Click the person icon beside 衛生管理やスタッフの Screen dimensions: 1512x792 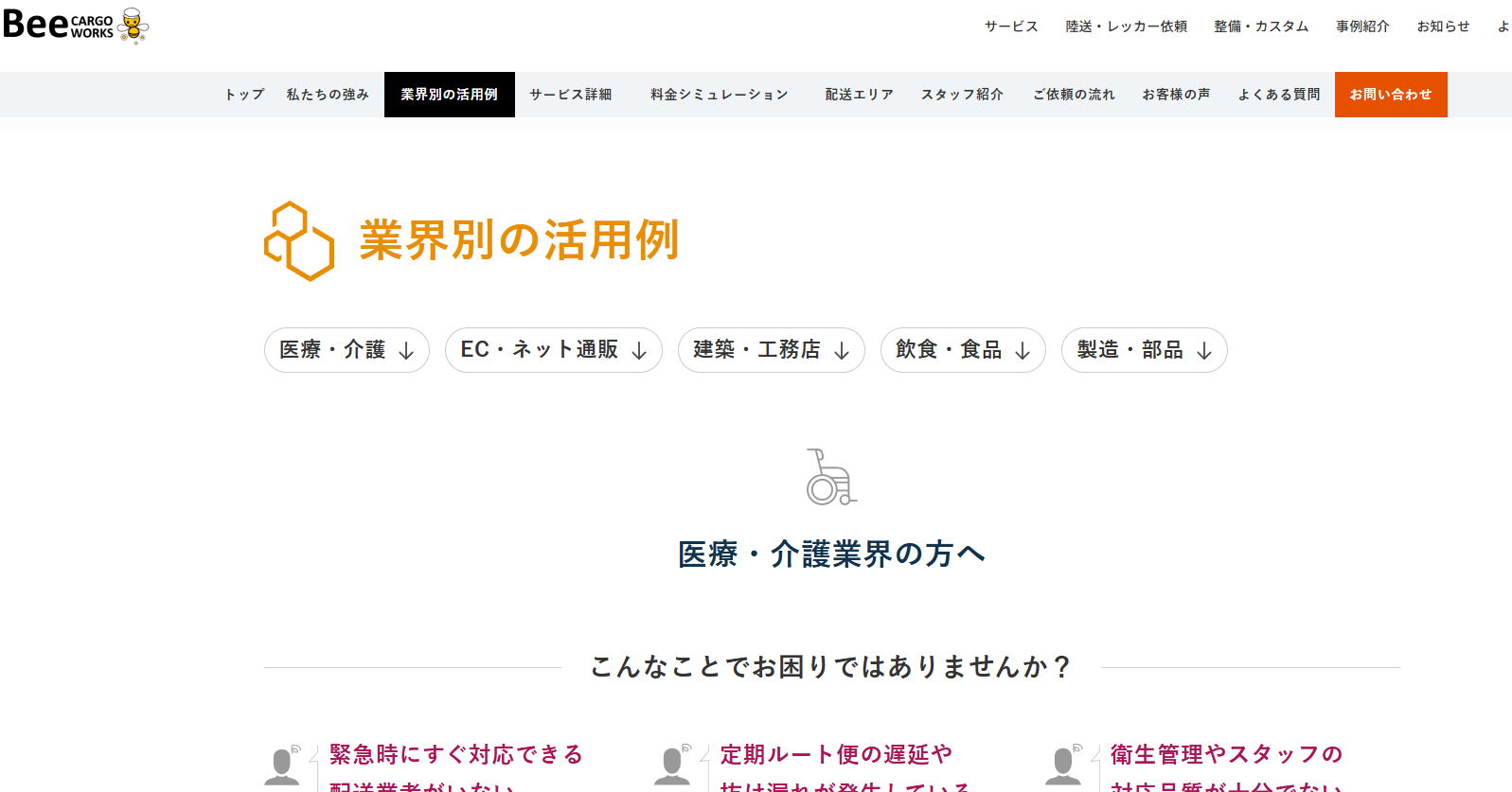[x=1063, y=765]
